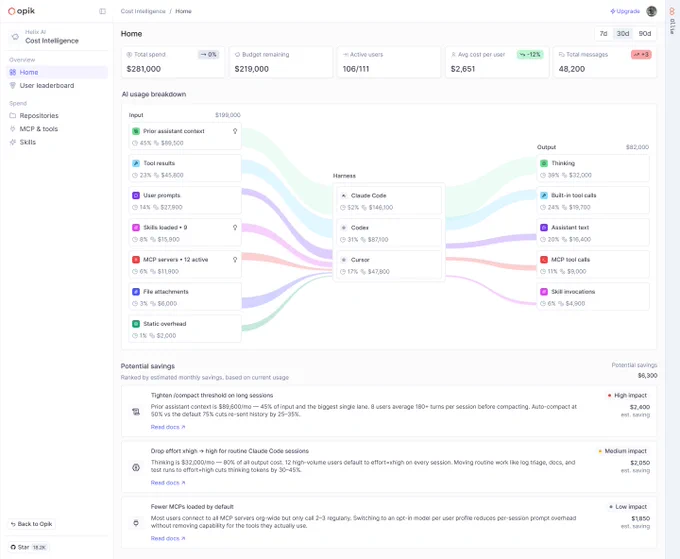Click the $199,000 Input total
This screenshot has width=680, height=559.
[228, 115]
